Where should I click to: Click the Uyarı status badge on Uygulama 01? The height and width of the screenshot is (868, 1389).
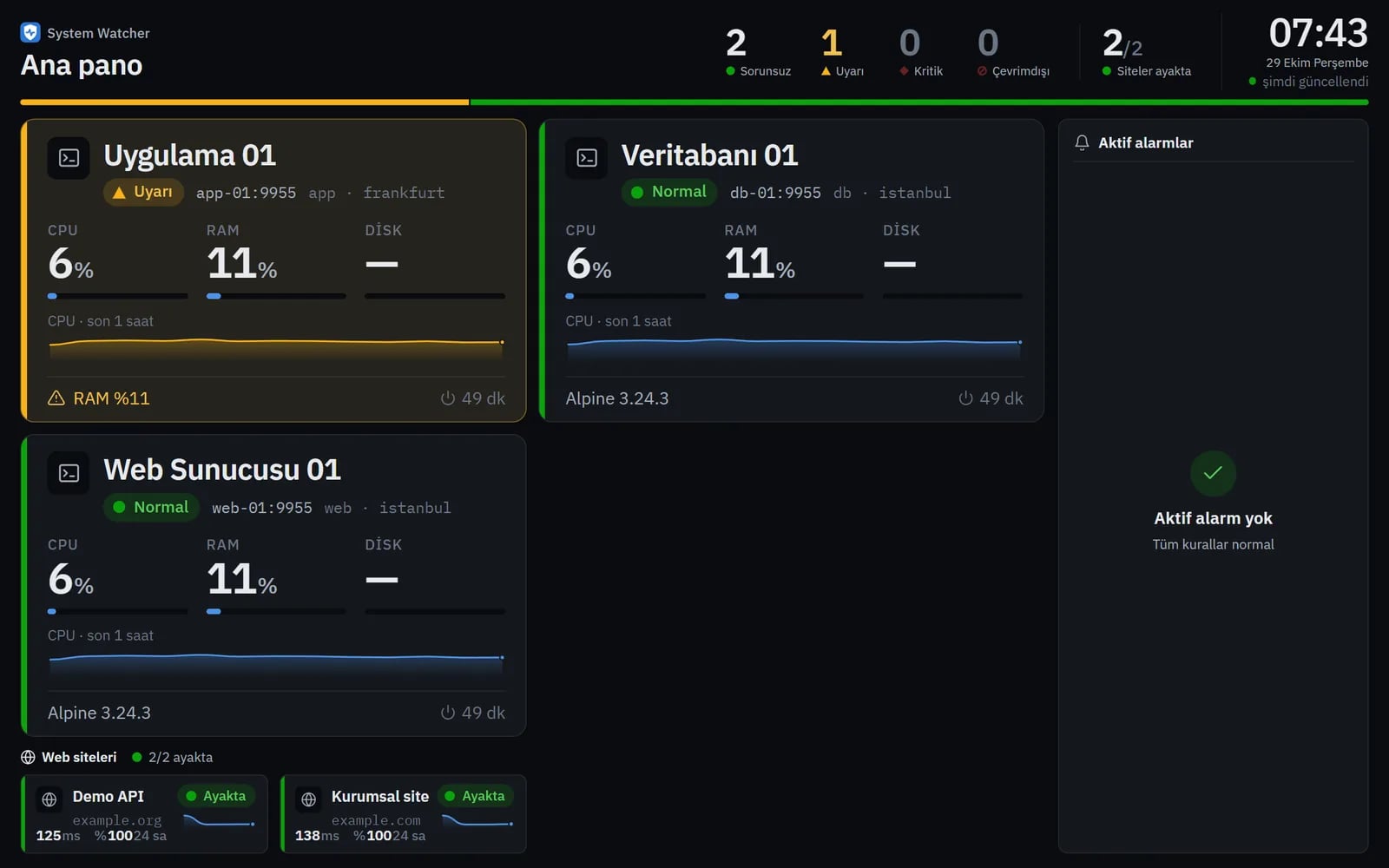[143, 192]
